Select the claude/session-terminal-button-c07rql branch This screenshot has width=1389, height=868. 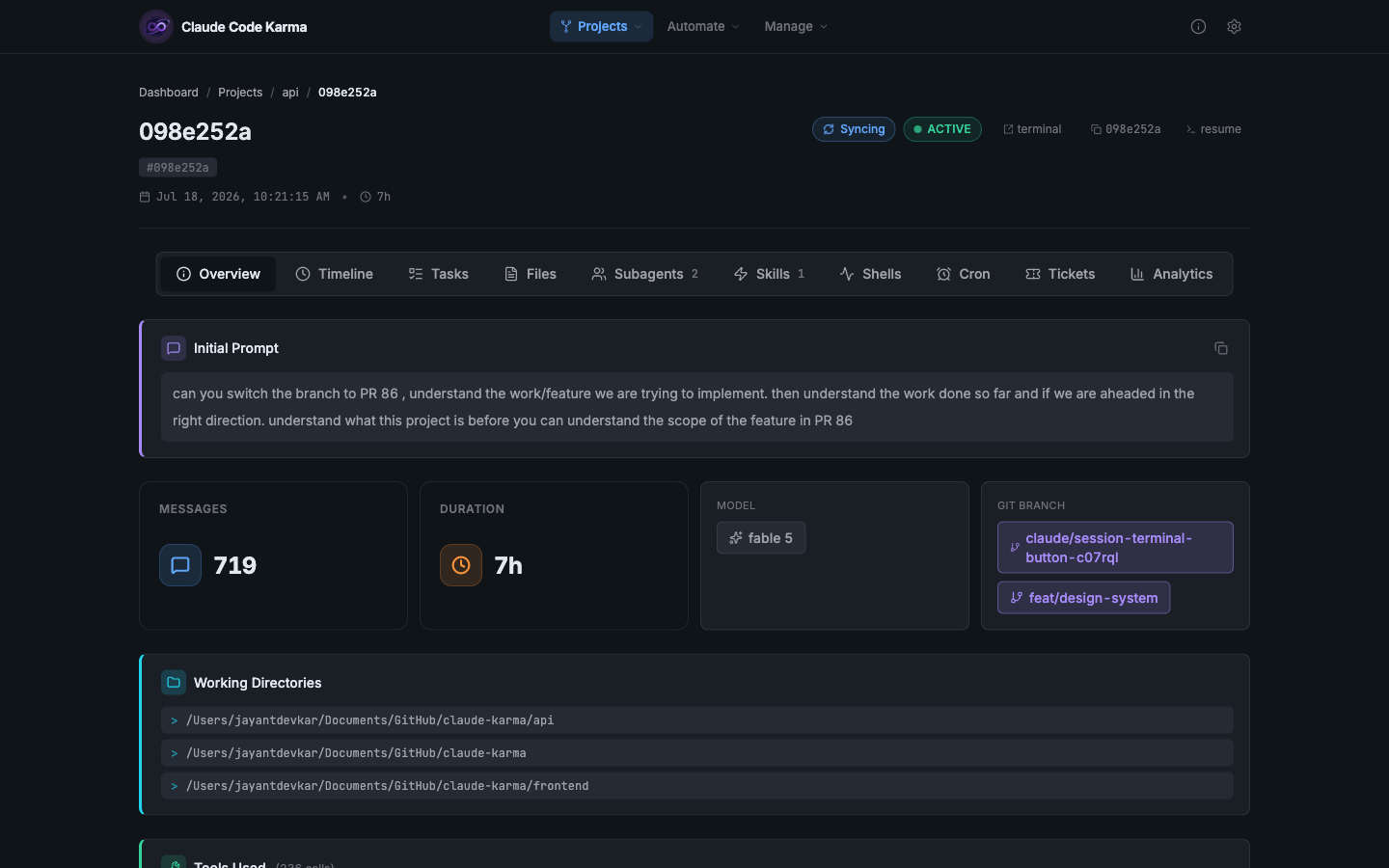pos(1115,548)
